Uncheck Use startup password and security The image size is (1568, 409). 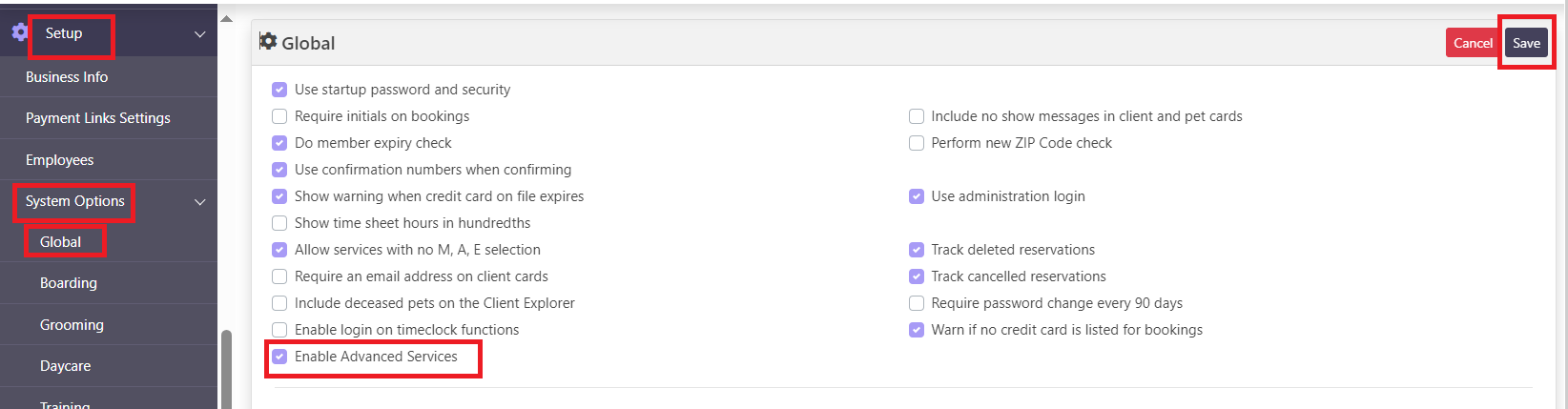pos(279,90)
